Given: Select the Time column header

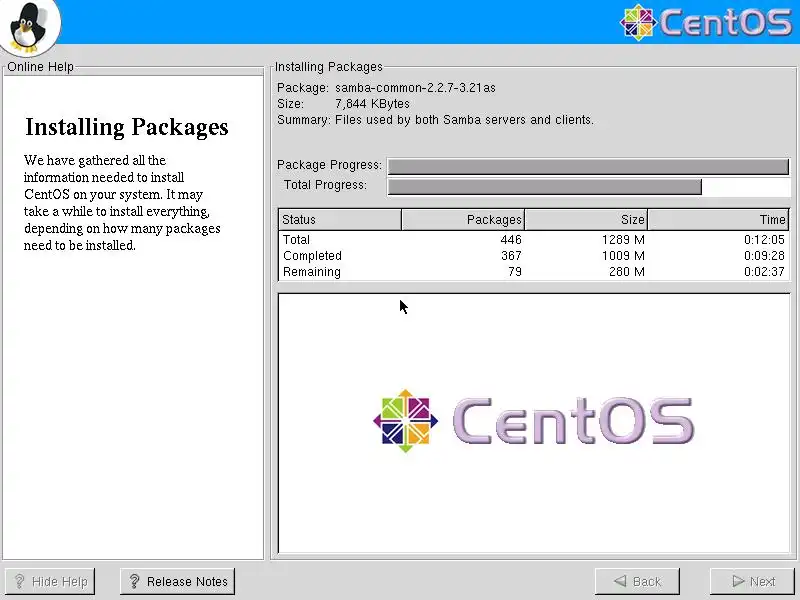Looking at the screenshot, I should click(718, 219).
